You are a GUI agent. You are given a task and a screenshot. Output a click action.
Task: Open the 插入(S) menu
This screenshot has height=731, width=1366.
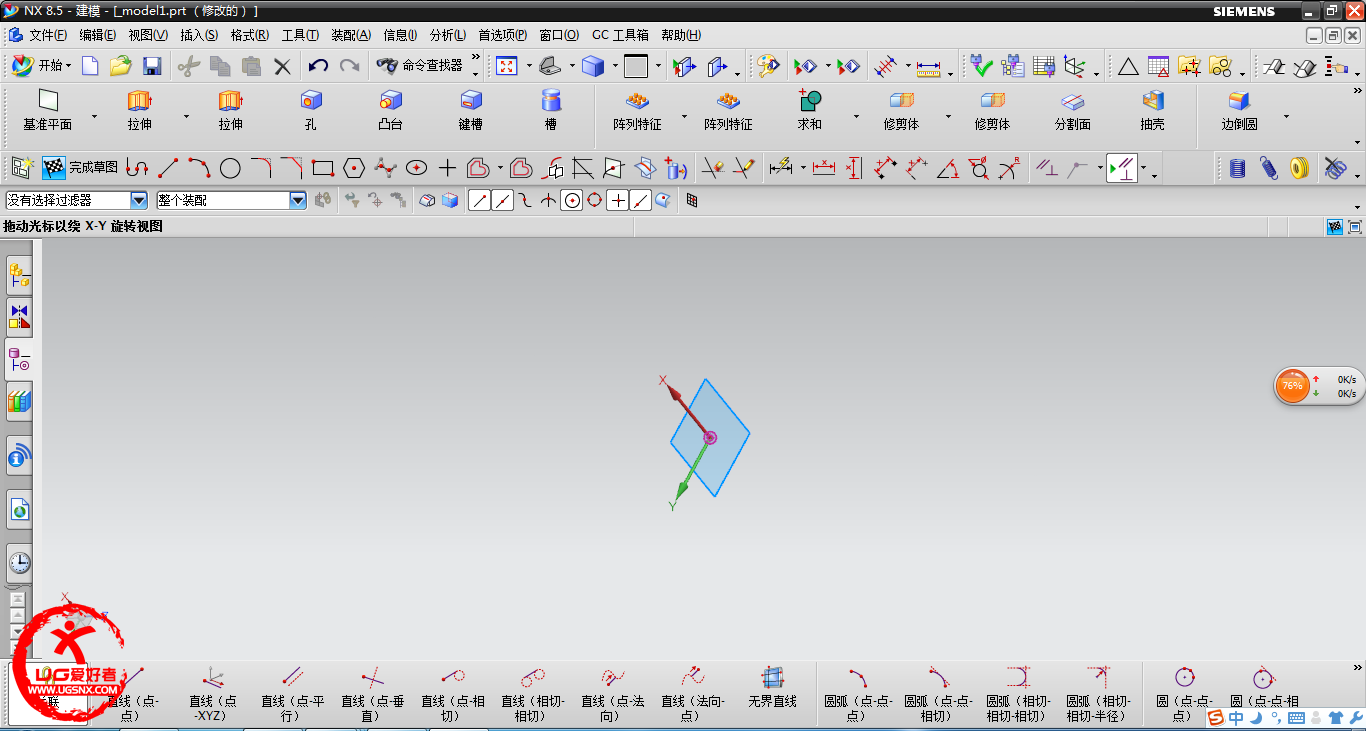pyautogui.click(x=199, y=35)
